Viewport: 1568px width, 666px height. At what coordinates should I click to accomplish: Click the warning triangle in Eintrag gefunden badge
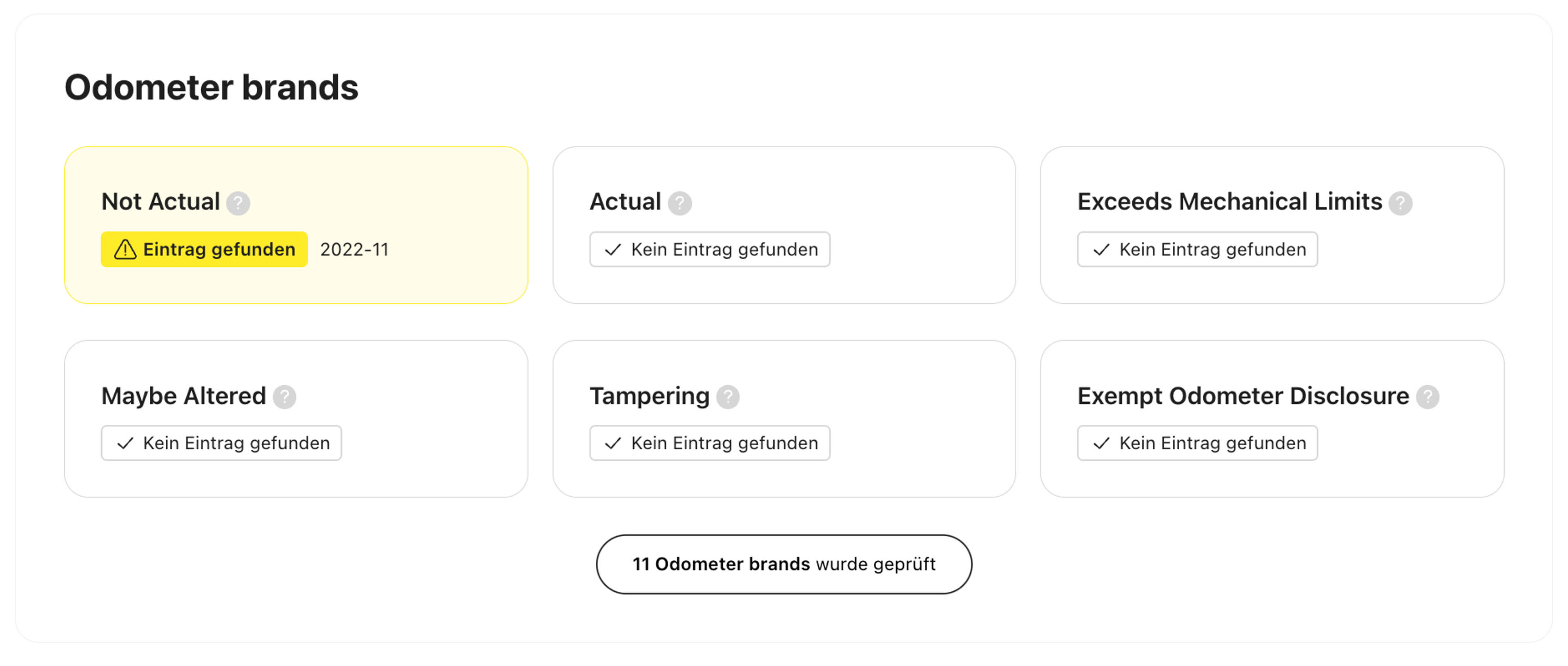tap(125, 249)
